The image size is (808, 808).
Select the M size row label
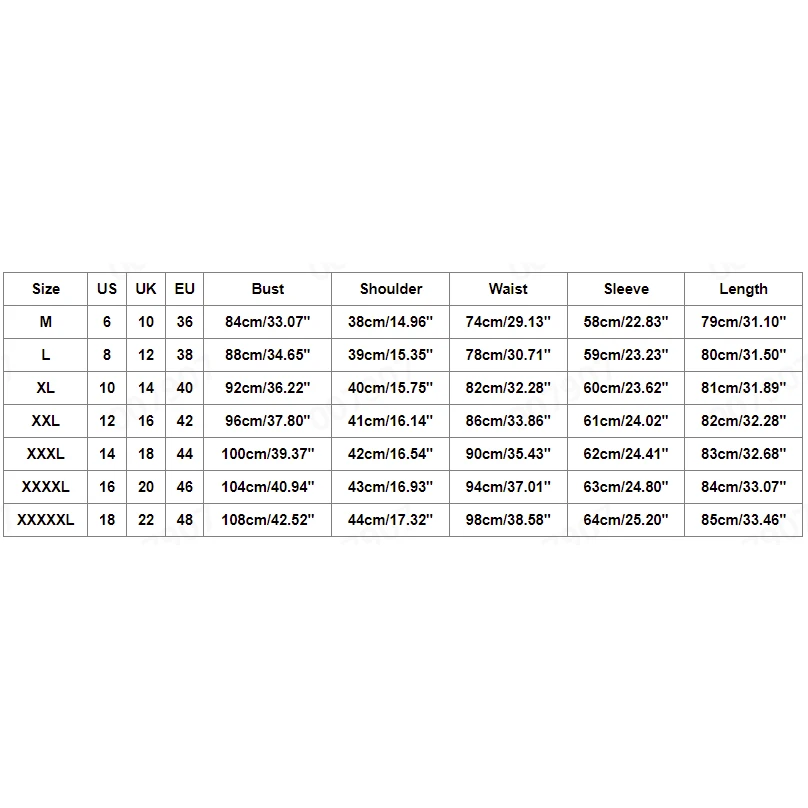click(x=46, y=322)
